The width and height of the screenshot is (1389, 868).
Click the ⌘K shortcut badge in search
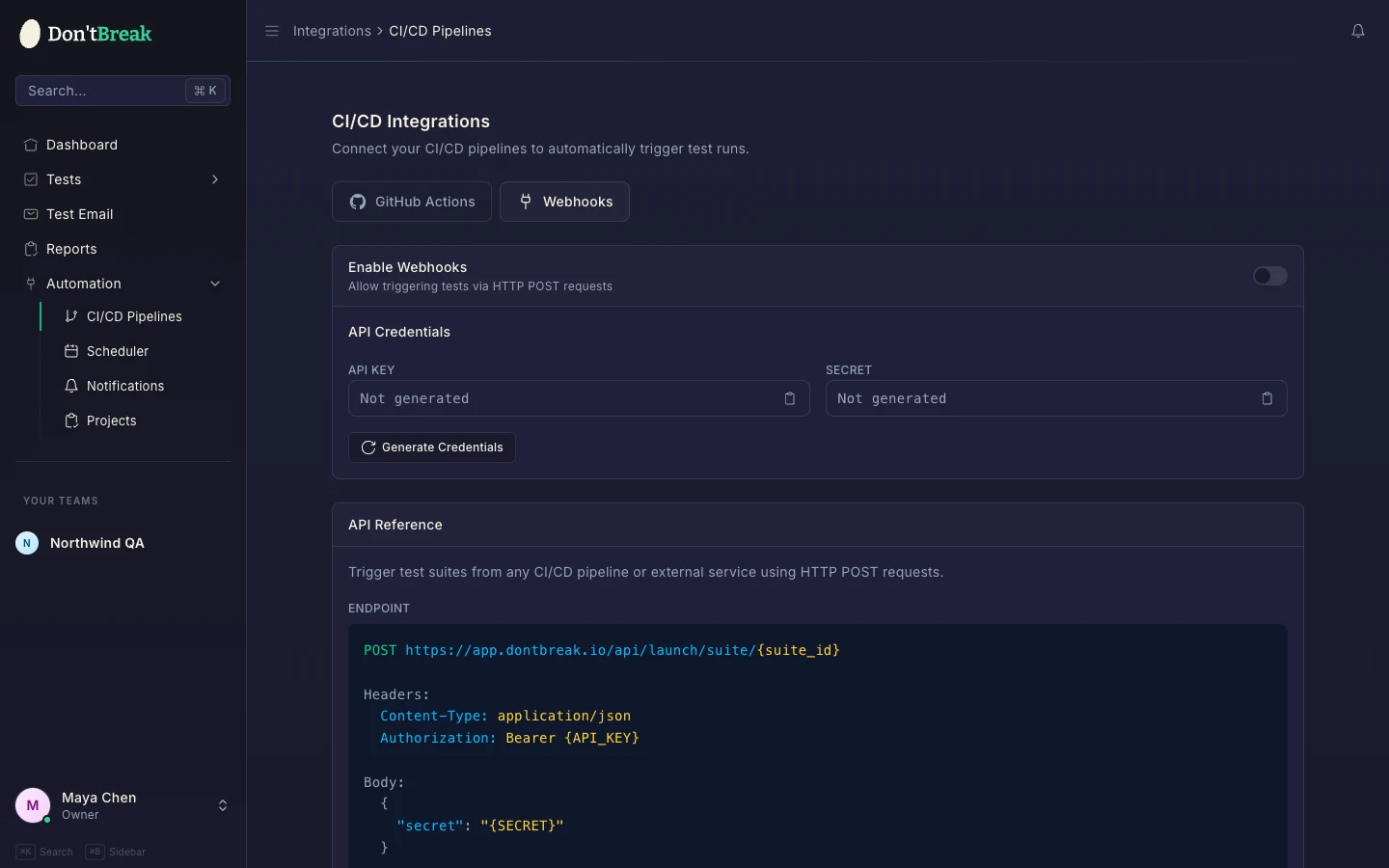coord(205,91)
